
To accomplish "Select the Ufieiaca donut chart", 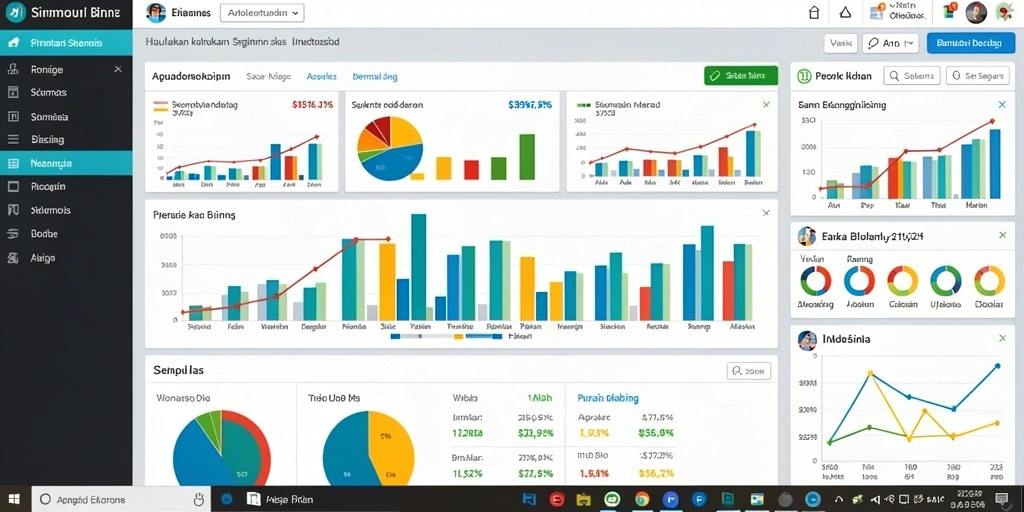I will point(946,281).
